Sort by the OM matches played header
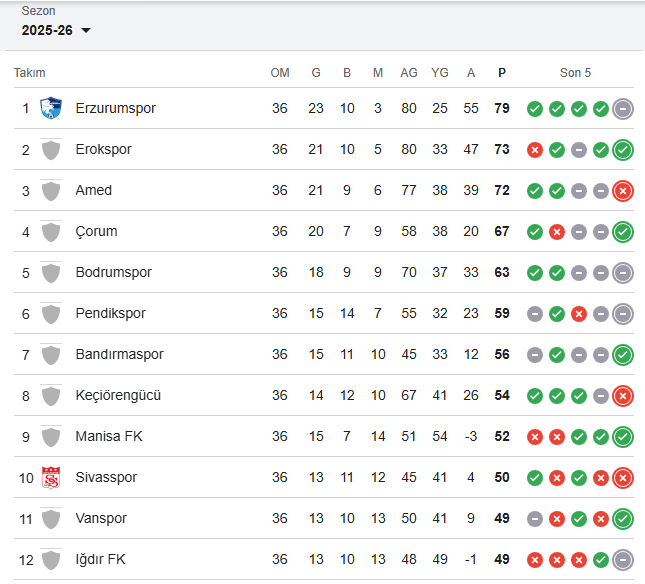The width and height of the screenshot is (645, 584). [280, 73]
